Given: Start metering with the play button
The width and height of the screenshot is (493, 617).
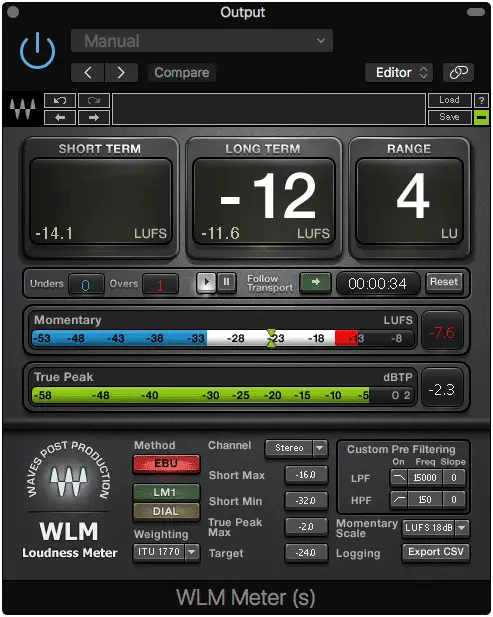Looking at the screenshot, I should (x=206, y=283).
